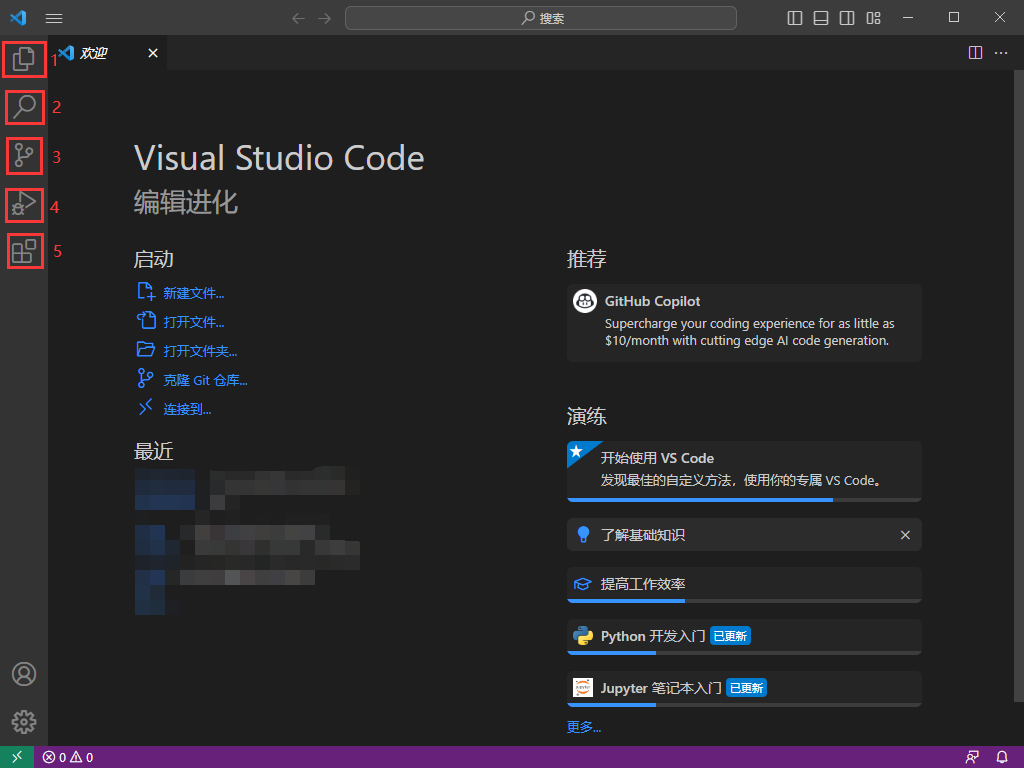This screenshot has width=1024, height=768.
Task: Click the lightbulb icon in 了解基础知识
Action: (x=583, y=535)
